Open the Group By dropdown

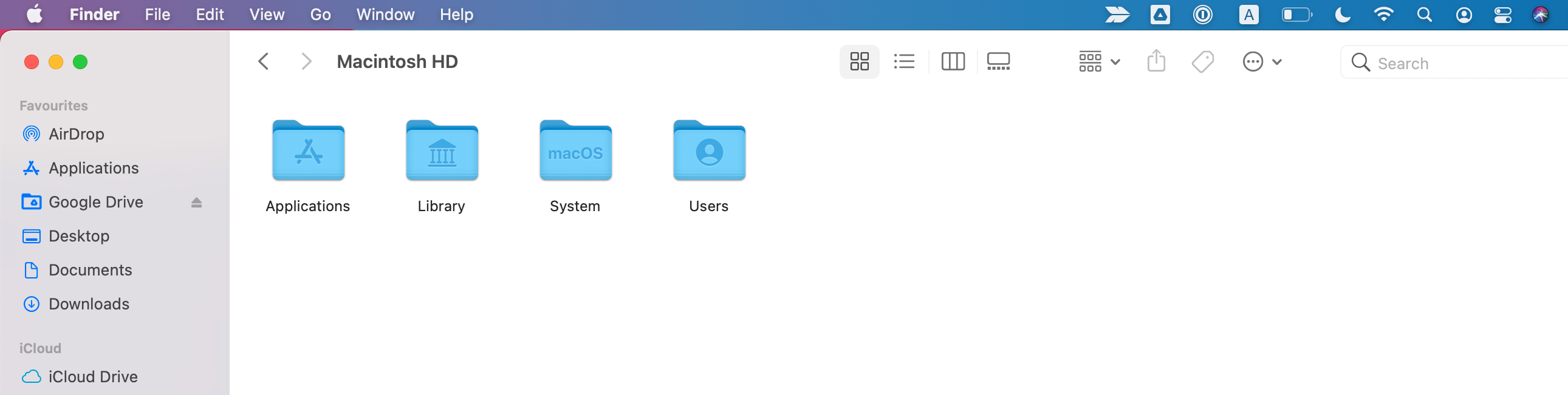tap(1099, 61)
